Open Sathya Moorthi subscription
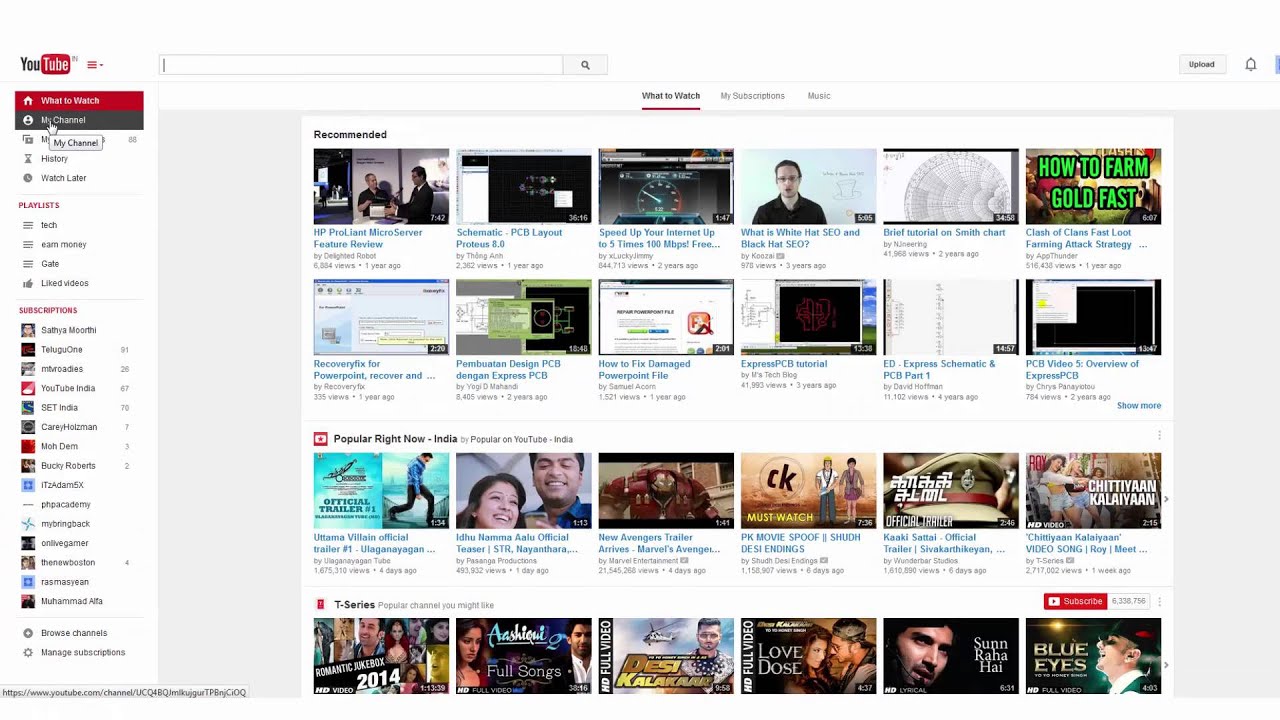 pyautogui.click(x=69, y=330)
